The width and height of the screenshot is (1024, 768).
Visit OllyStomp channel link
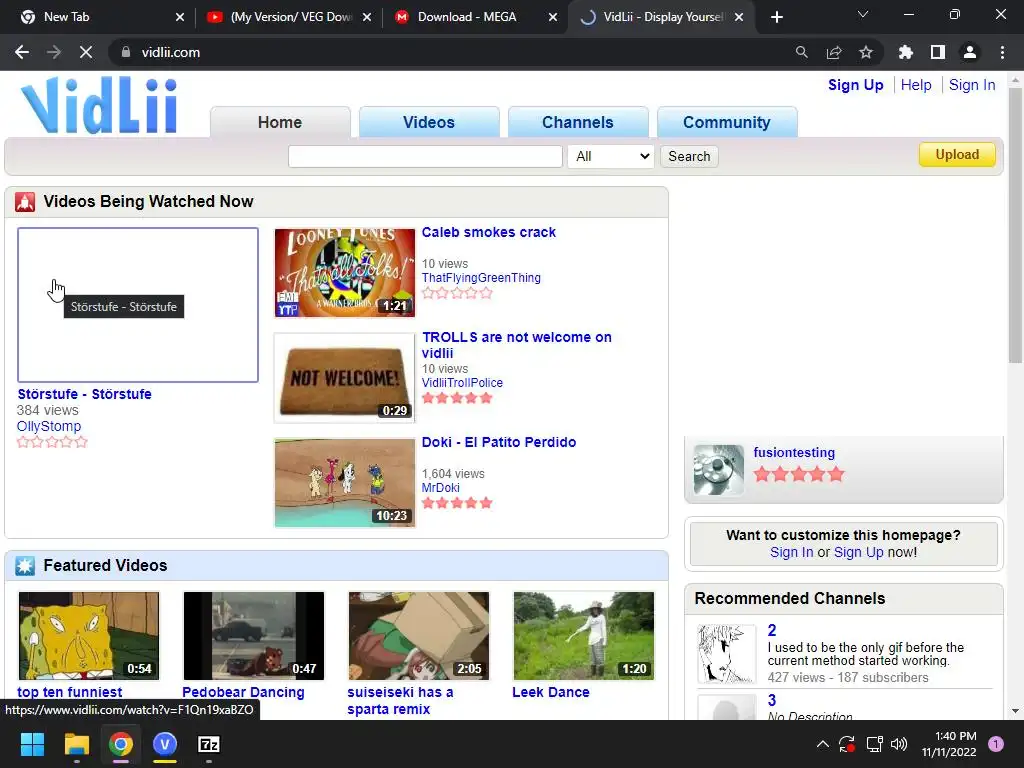[x=49, y=426]
